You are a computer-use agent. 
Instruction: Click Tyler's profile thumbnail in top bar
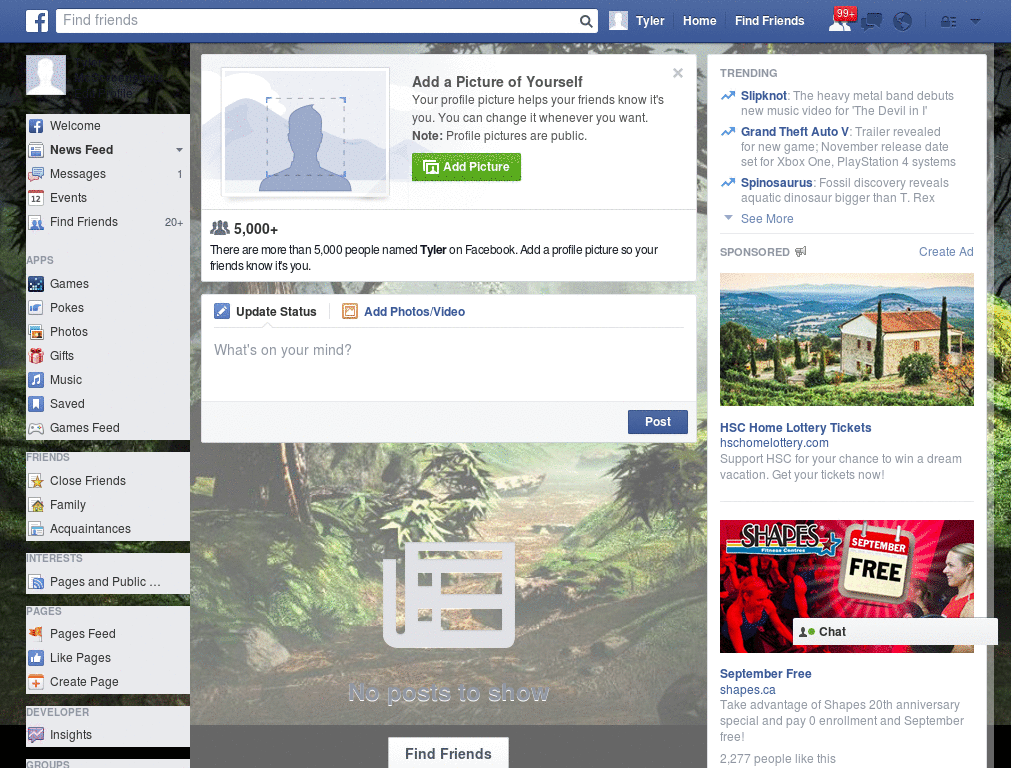click(x=618, y=21)
